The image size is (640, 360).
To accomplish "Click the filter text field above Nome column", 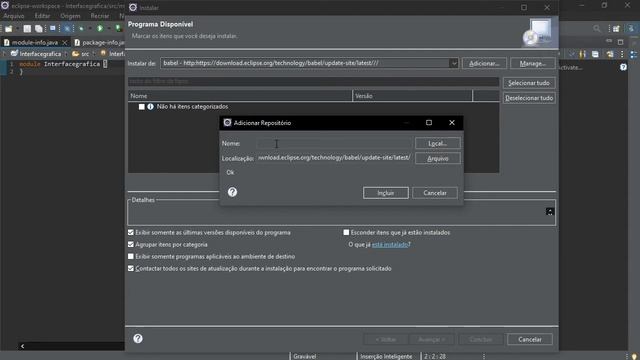I will (x=313, y=82).
